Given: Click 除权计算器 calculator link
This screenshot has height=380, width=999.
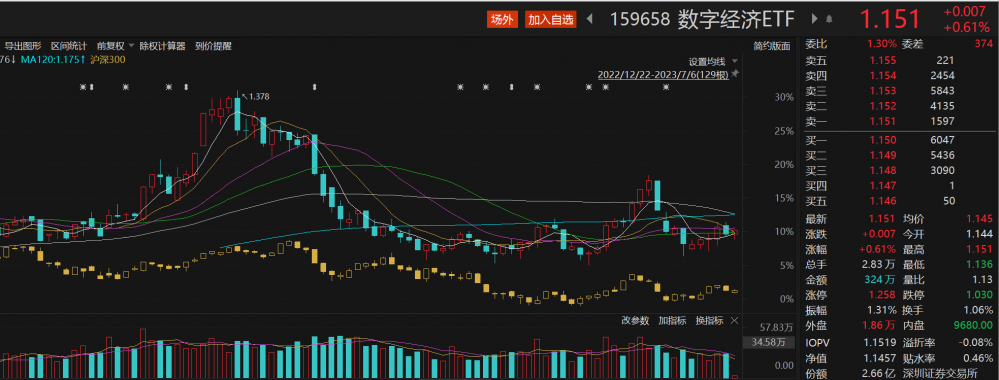Looking at the screenshot, I should (x=162, y=46).
